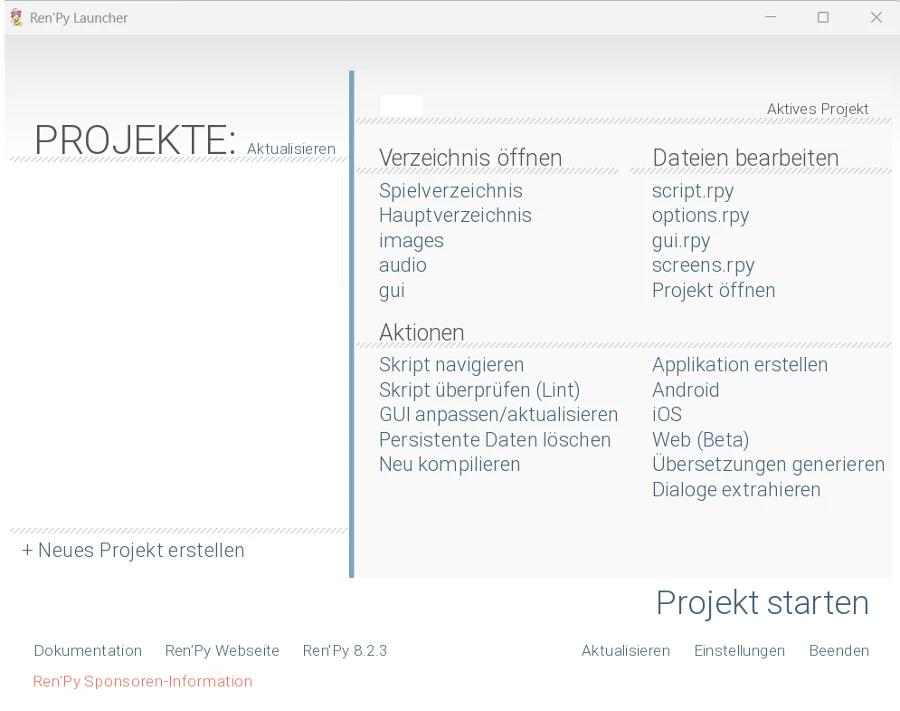Open the Dokumentation link
This screenshot has width=900, height=711.
click(88, 650)
